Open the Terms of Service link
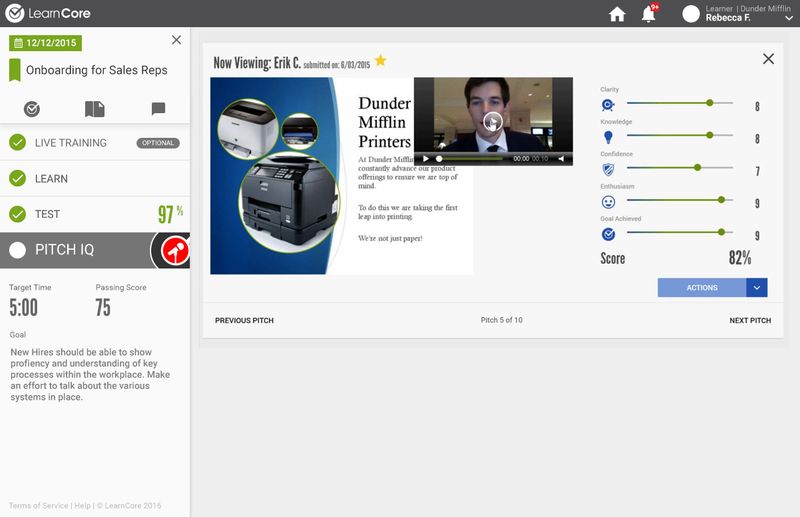The height and width of the screenshot is (517, 800). pos(38,506)
